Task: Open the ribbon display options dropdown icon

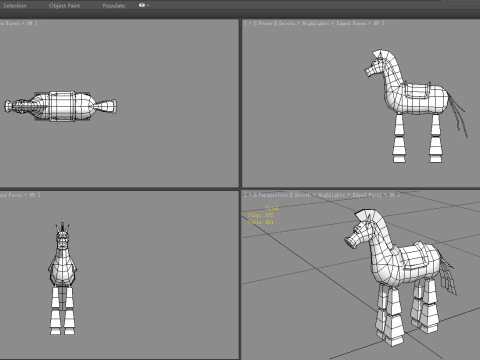Action: point(144,5)
